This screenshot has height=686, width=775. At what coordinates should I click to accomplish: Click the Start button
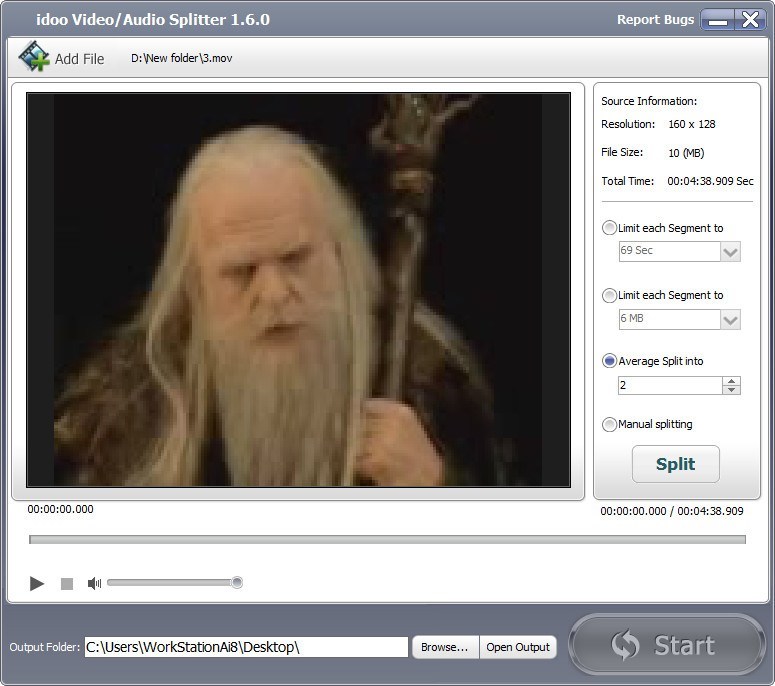666,644
